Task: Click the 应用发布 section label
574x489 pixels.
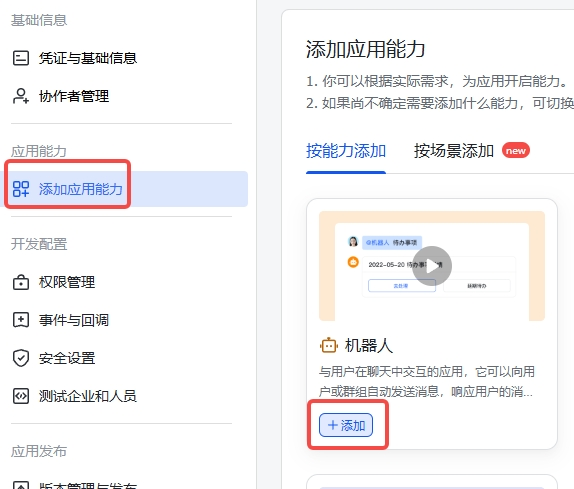Action: (x=39, y=451)
